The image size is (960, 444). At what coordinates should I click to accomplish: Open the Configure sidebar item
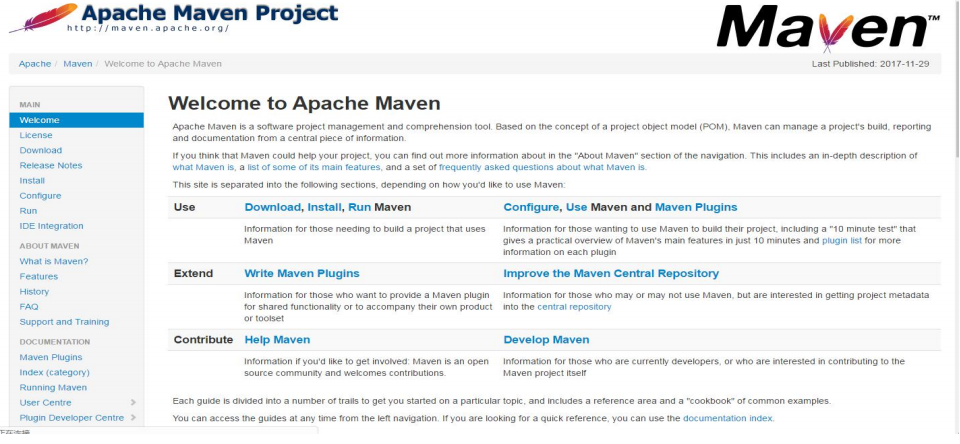[40, 196]
